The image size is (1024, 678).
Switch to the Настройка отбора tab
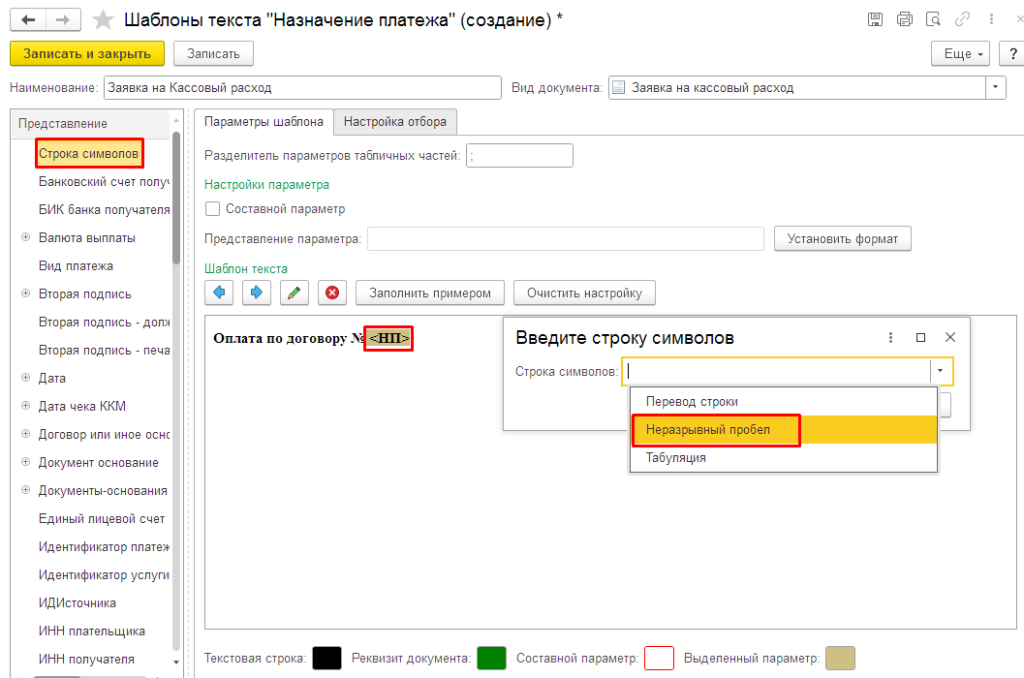[395, 122]
